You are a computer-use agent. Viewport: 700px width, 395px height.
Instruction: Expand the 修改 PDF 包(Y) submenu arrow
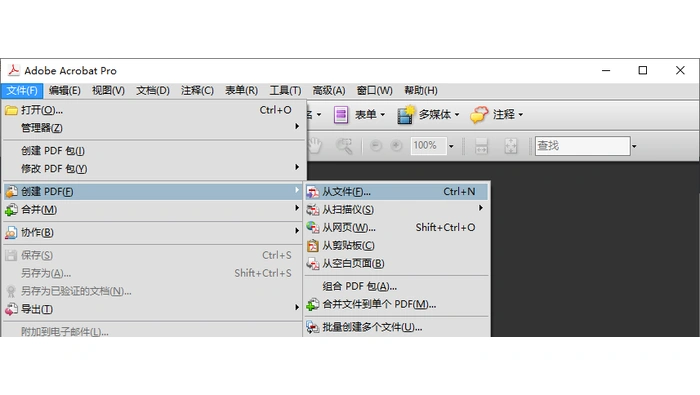(x=297, y=167)
